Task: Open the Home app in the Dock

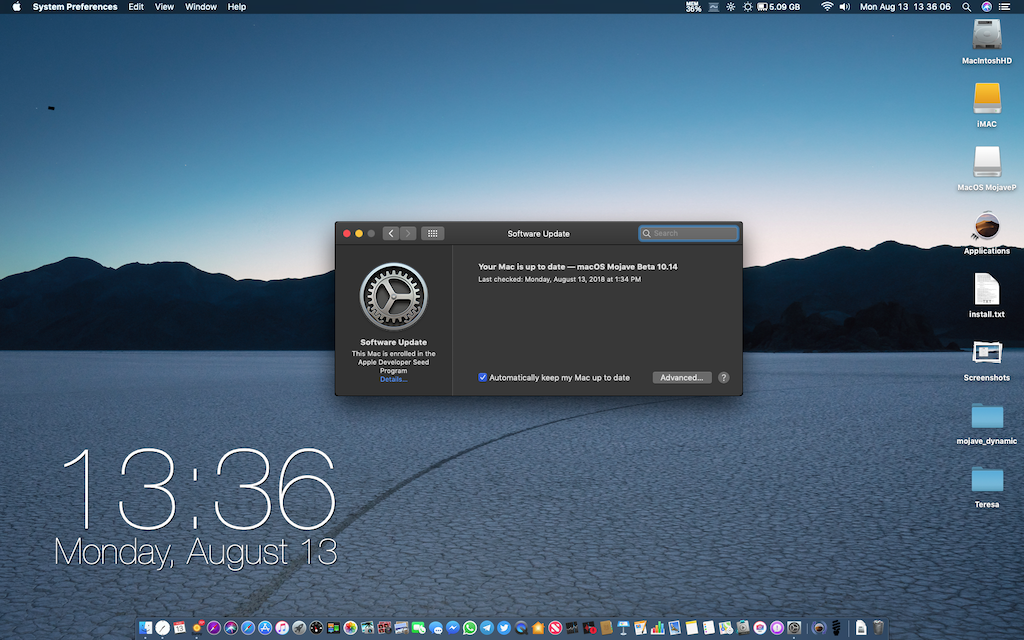Action: (538, 628)
